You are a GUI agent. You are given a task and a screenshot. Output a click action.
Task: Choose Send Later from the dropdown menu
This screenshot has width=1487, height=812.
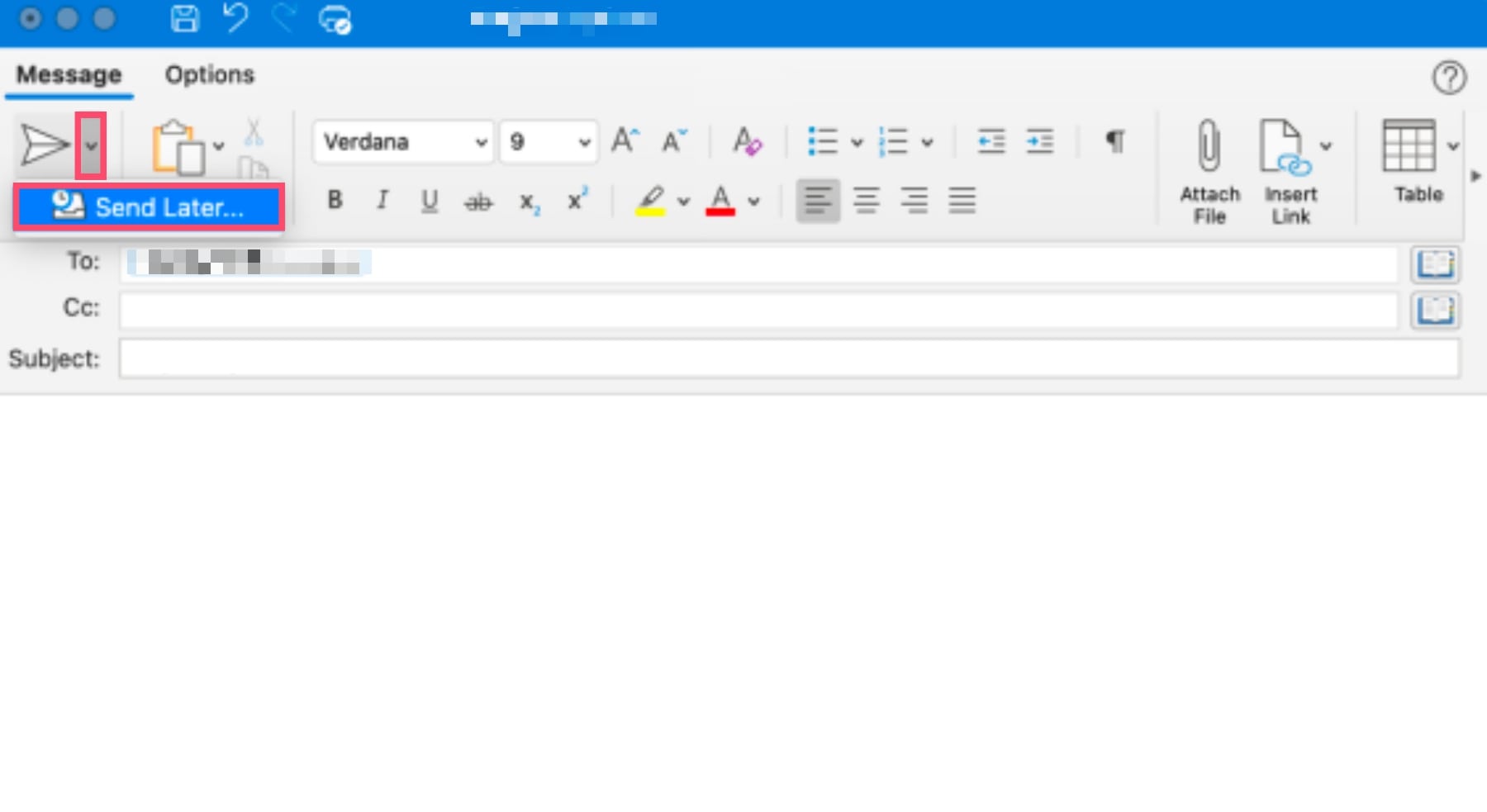[x=150, y=208]
